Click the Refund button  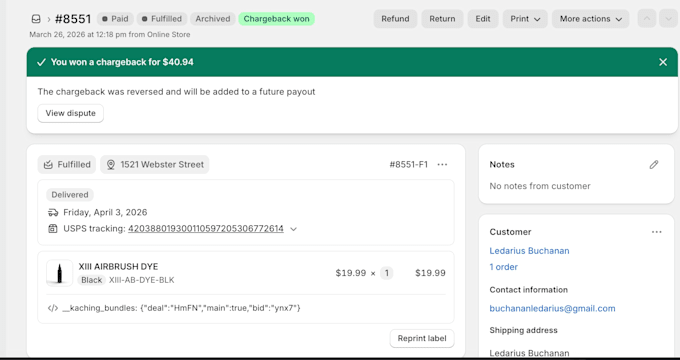click(x=395, y=19)
